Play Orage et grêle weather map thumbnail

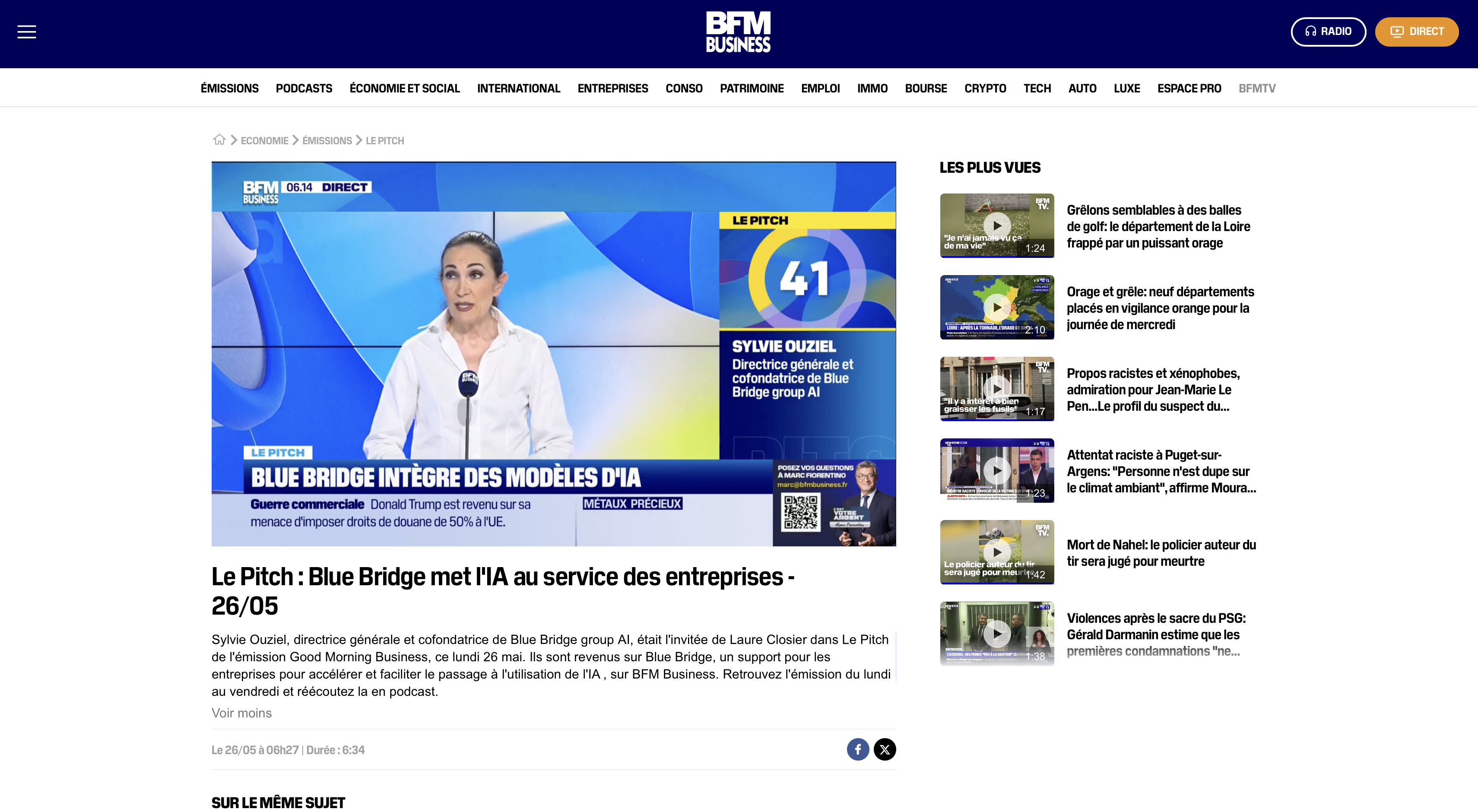pyautogui.click(x=997, y=307)
